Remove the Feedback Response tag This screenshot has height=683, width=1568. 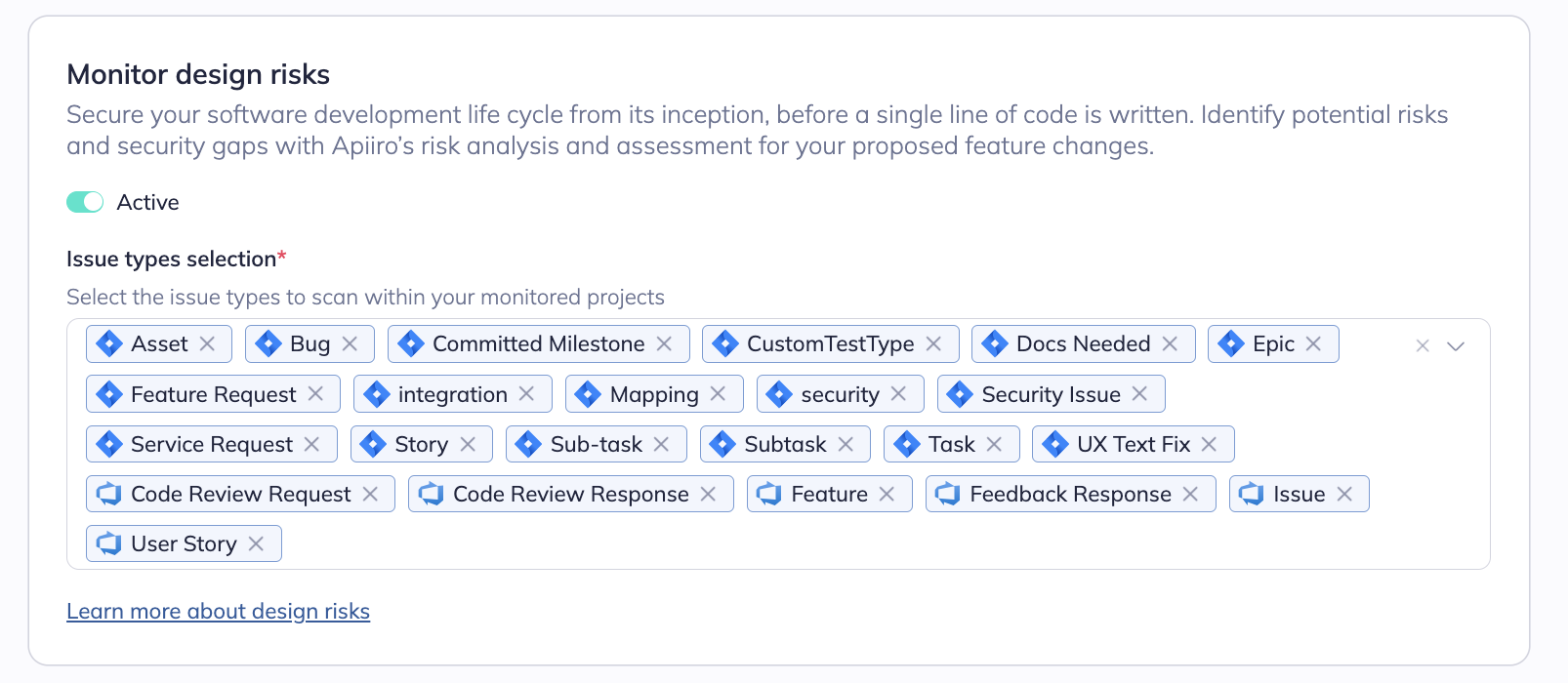[x=1190, y=494]
